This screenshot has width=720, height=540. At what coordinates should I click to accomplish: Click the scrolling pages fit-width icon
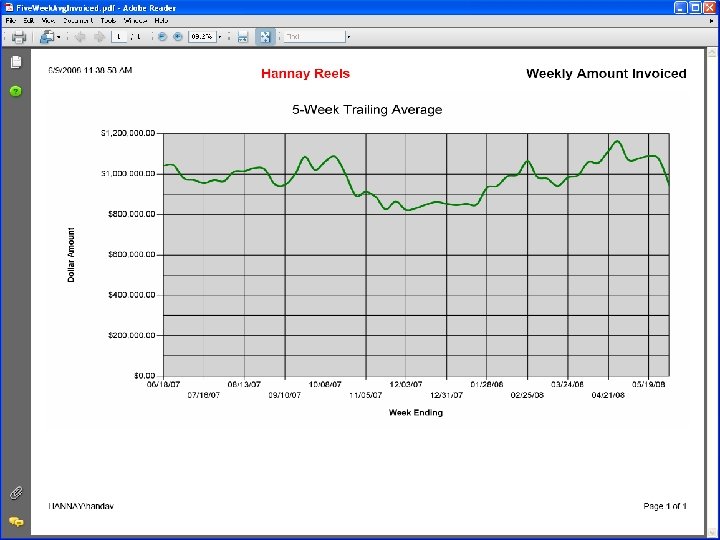coord(243,37)
